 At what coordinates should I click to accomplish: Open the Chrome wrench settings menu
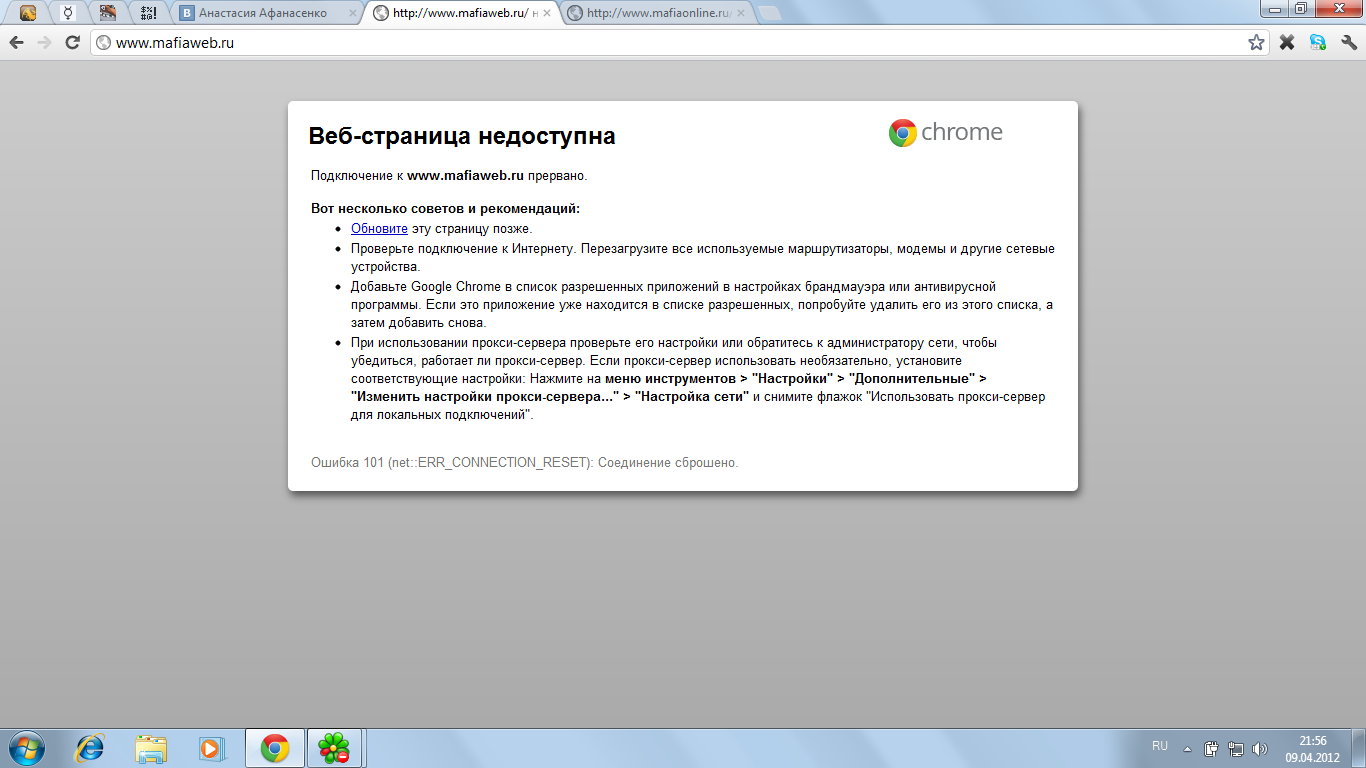point(1348,42)
